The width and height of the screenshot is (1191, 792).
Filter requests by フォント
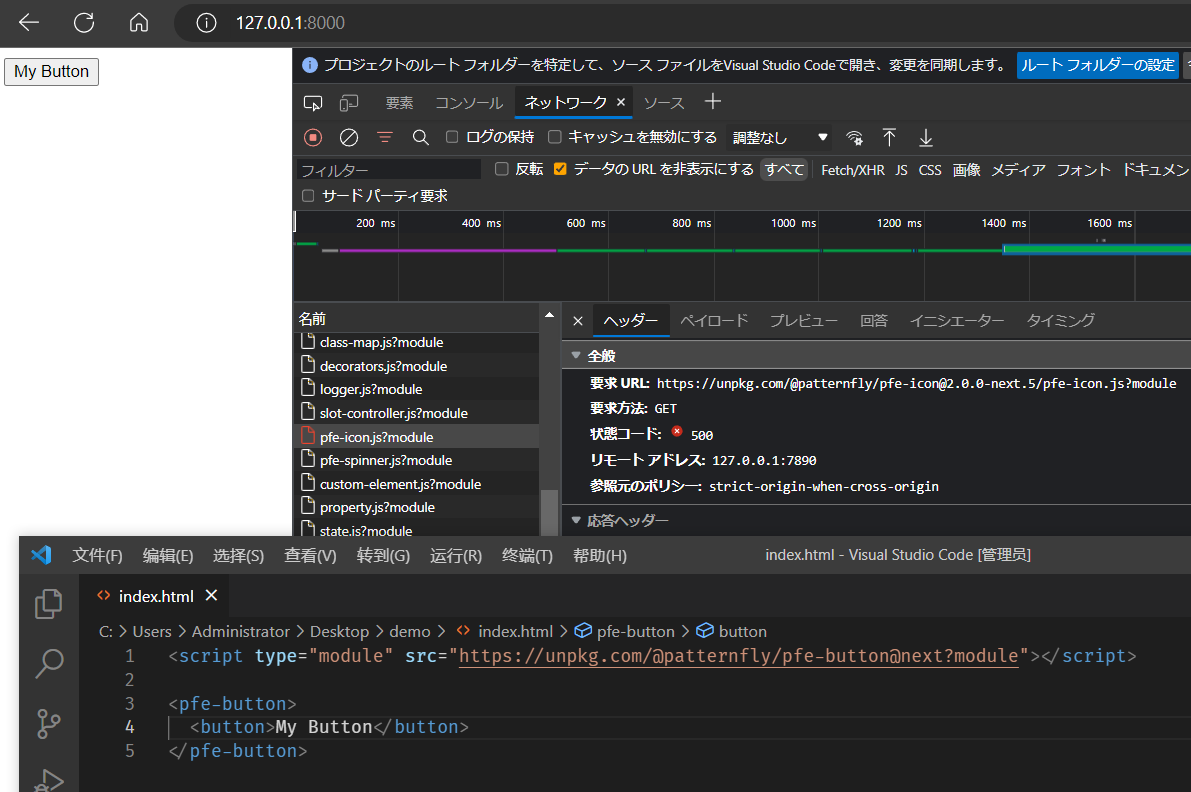(1083, 170)
